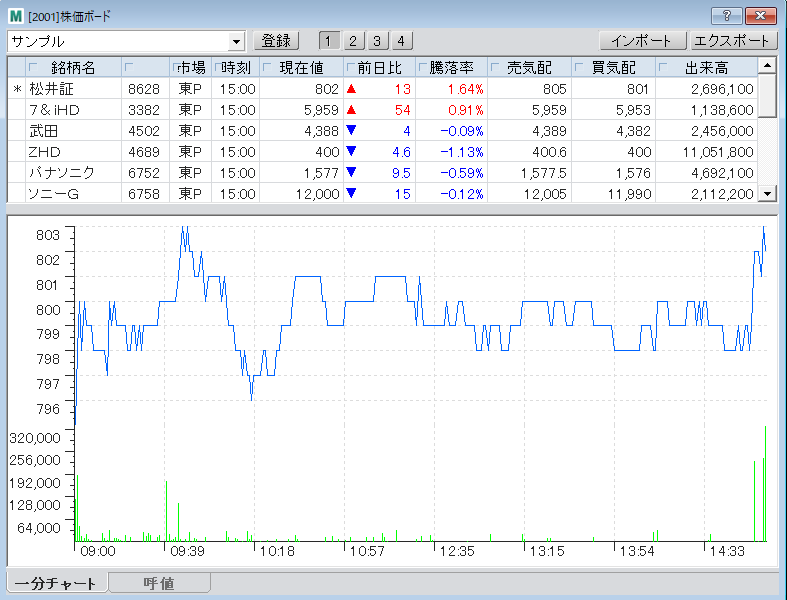Click the エクスポート button
This screenshot has width=787, height=600.
pos(733,41)
